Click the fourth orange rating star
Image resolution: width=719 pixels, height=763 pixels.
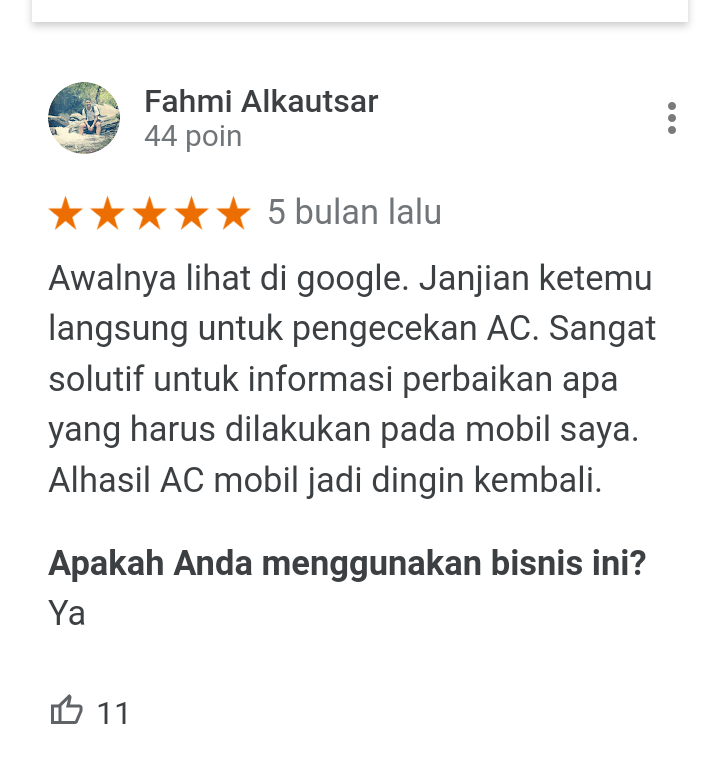click(x=192, y=213)
